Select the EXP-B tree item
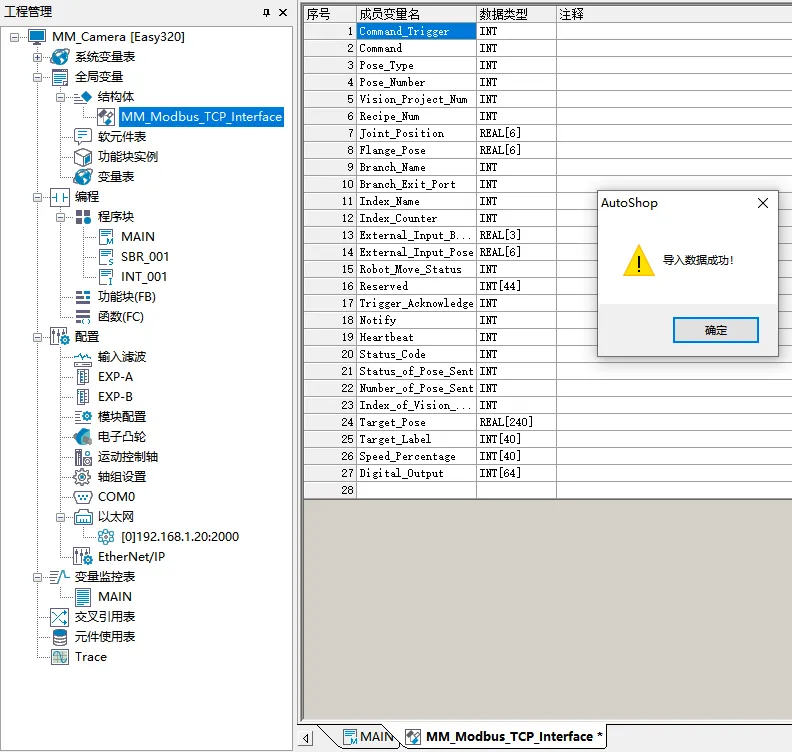 coord(115,397)
